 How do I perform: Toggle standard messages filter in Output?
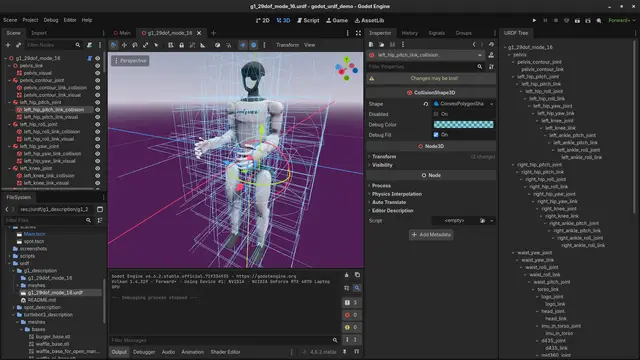[351, 302]
